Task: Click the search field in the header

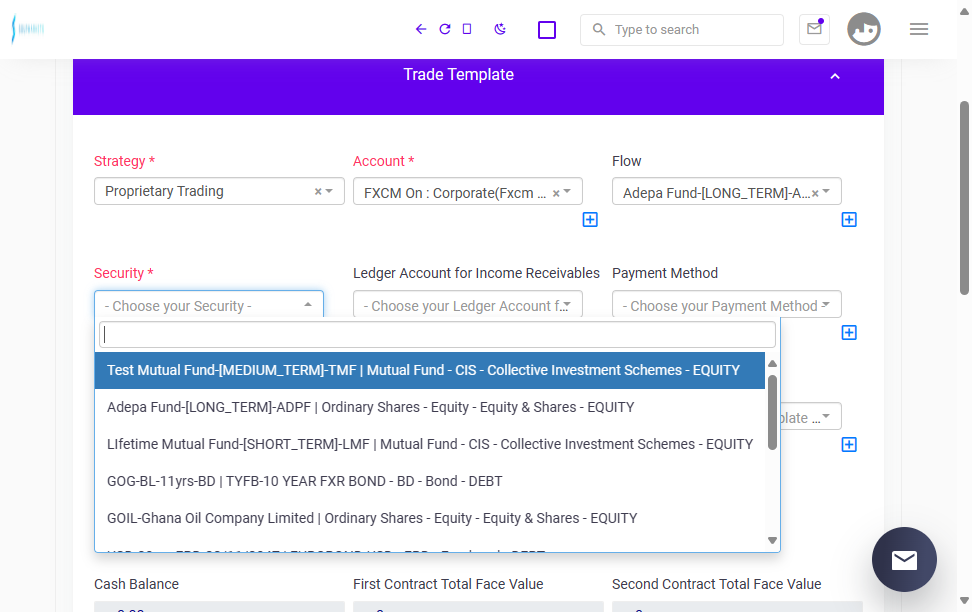Action: click(681, 30)
